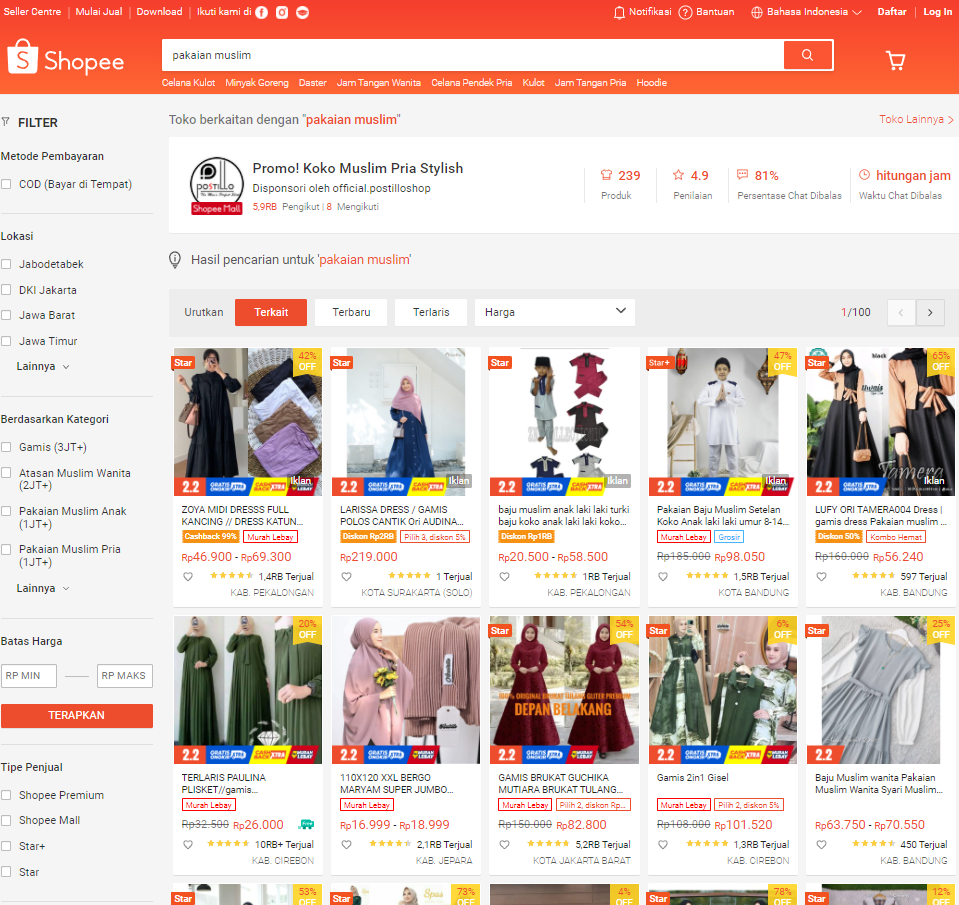Open Shopee's Instagram icon
959x905 pixels.
(282, 13)
